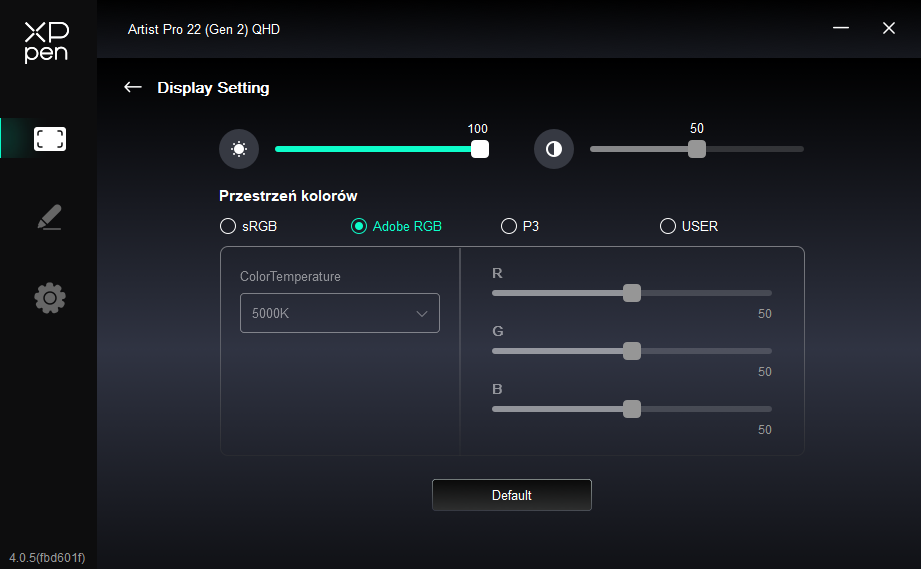Click the XPPen logo in sidebar
Viewport: 921px width, 569px height.
(x=46, y=42)
